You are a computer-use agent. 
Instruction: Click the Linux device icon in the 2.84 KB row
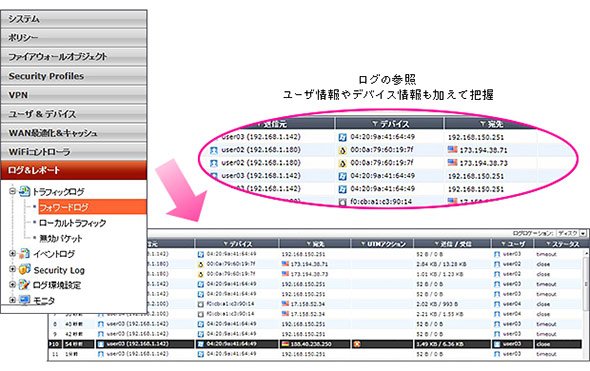(x=201, y=264)
